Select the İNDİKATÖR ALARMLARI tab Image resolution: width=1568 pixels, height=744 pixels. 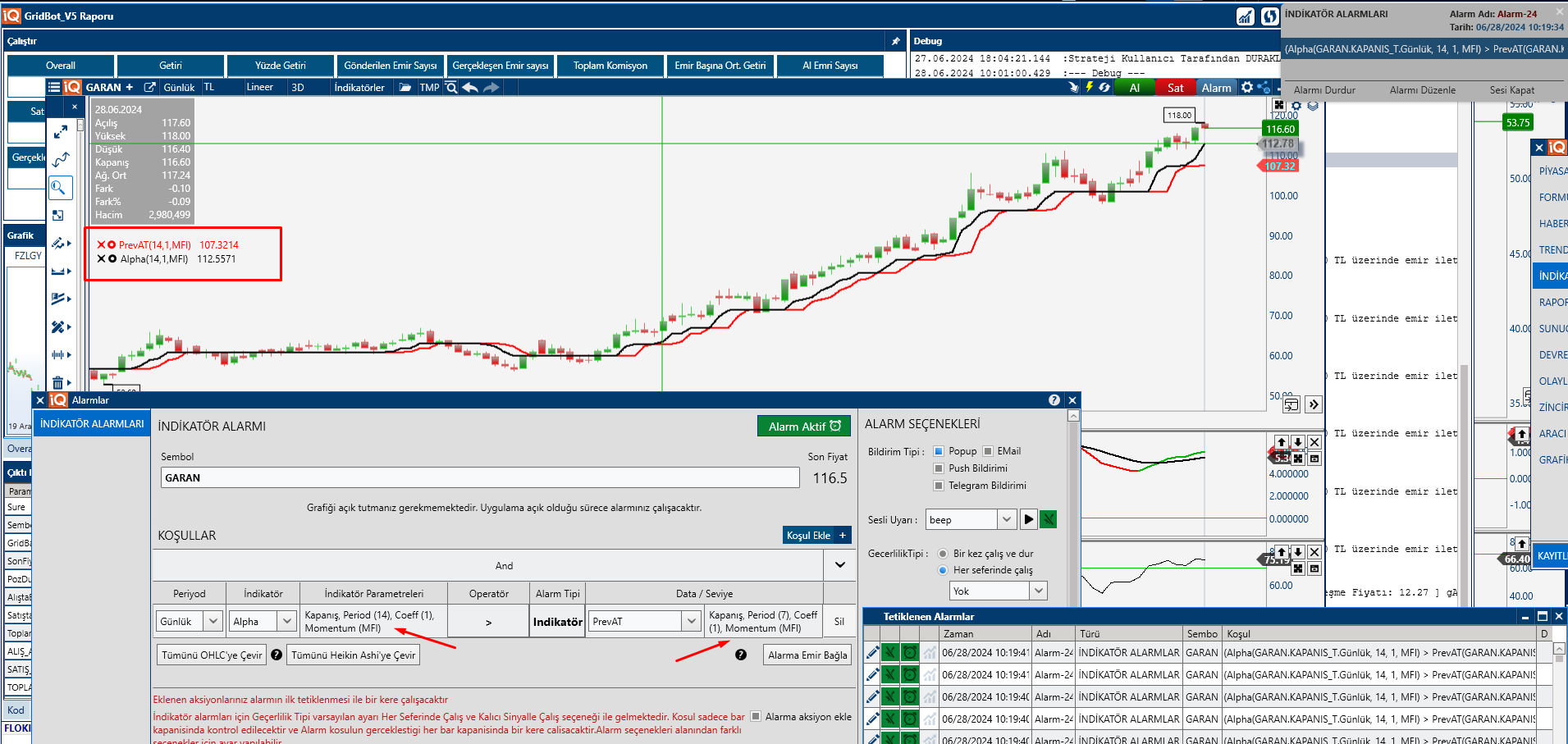[x=92, y=424]
